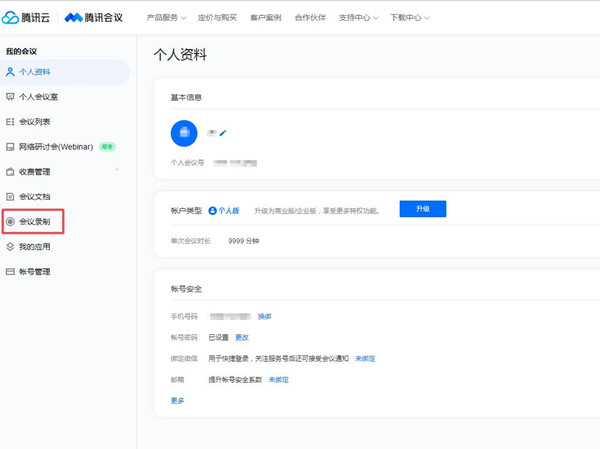600x449 pixels.
Task: Click the pencil icon to edit nickname
Action: click(x=224, y=132)
